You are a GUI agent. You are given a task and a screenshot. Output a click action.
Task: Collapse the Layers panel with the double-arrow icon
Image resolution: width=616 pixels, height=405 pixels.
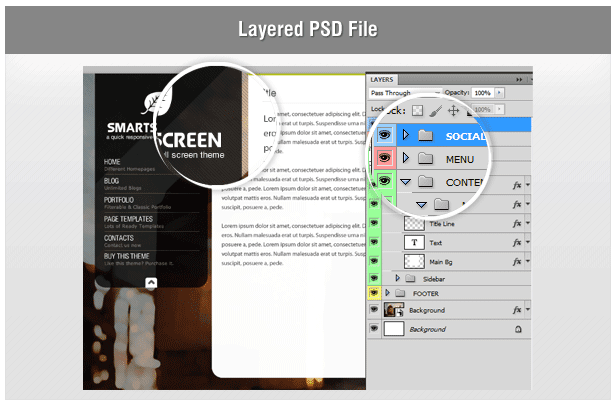(519, 80)
